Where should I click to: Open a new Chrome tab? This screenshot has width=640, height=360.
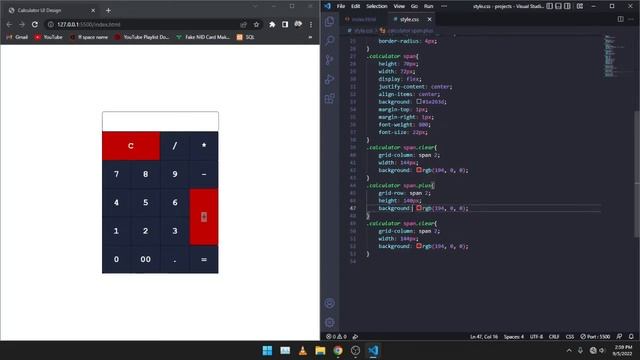click(108, 11)
